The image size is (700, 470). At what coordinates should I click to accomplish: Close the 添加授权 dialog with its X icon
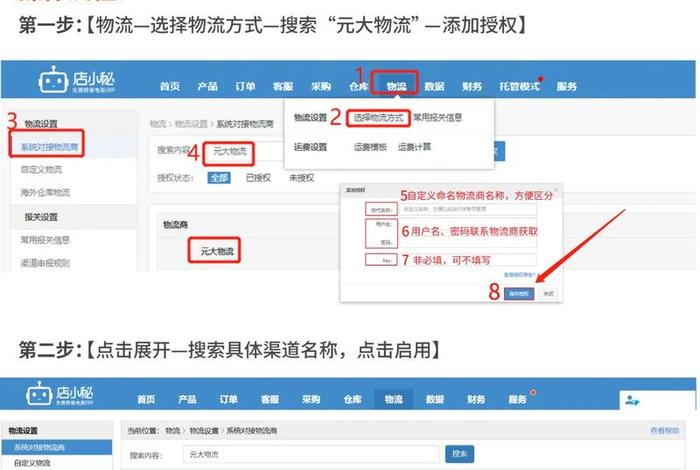point(555,190)
